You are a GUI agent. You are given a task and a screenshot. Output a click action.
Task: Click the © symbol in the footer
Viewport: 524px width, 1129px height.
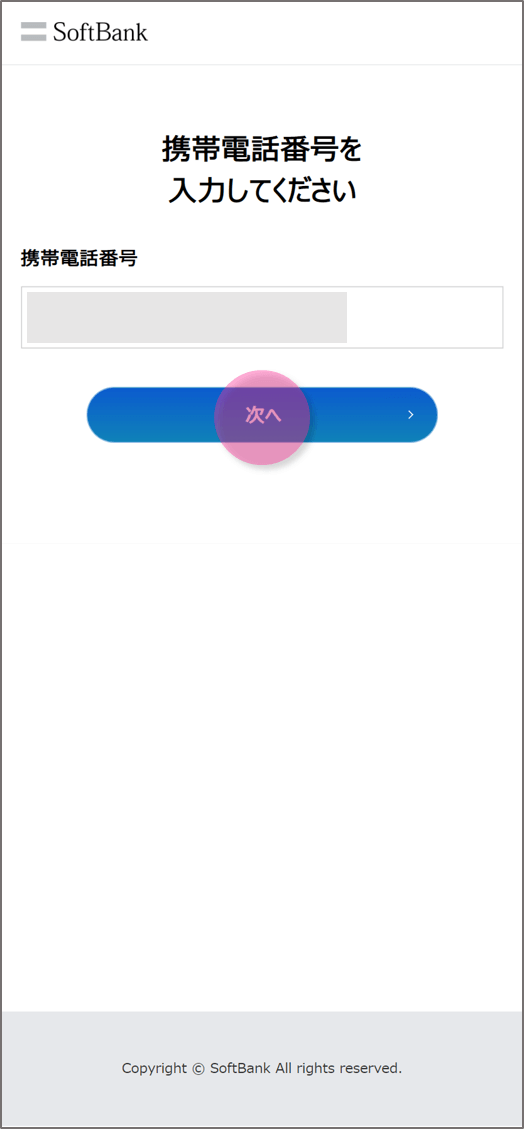point(199,1068)
